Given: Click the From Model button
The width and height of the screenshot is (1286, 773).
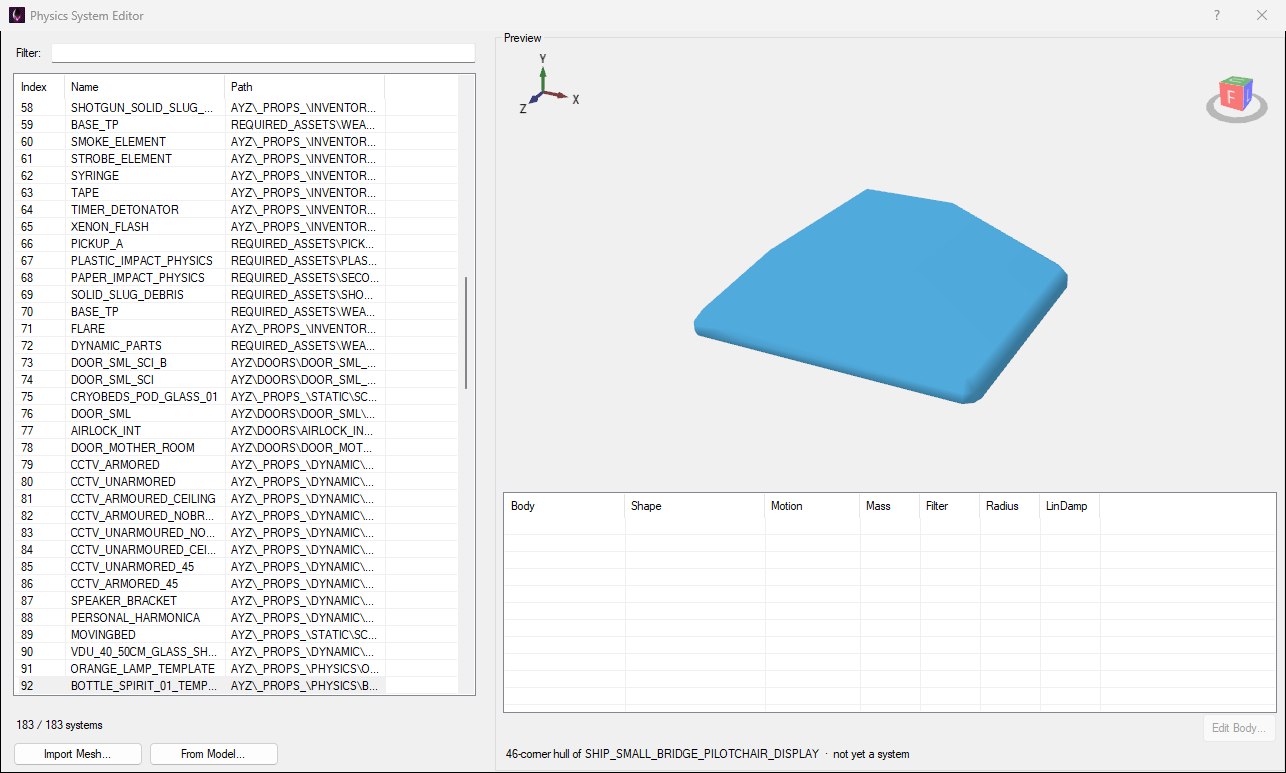Looking at the screenshot, I should click(x=213, y=754).
